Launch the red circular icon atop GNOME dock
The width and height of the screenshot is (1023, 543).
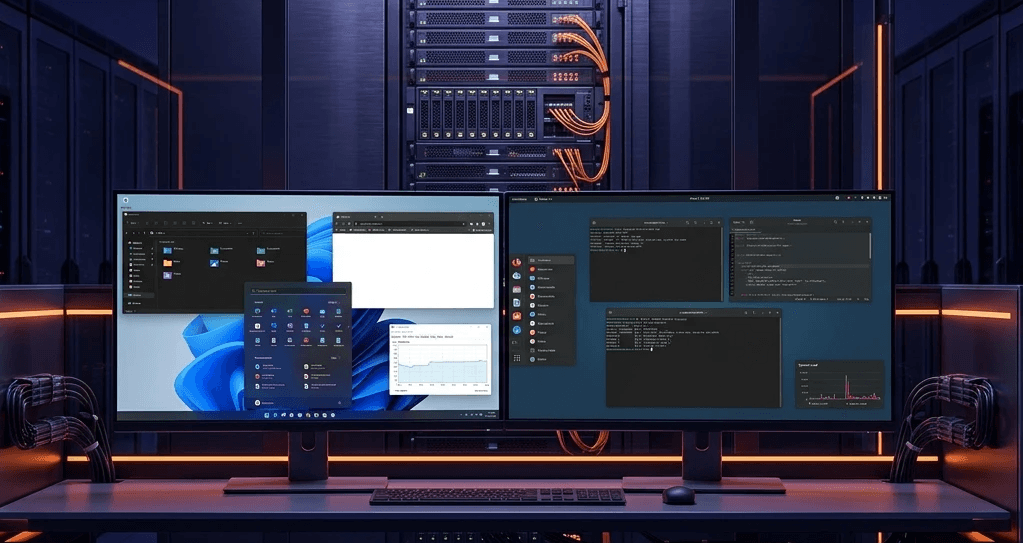coord(517,263)
